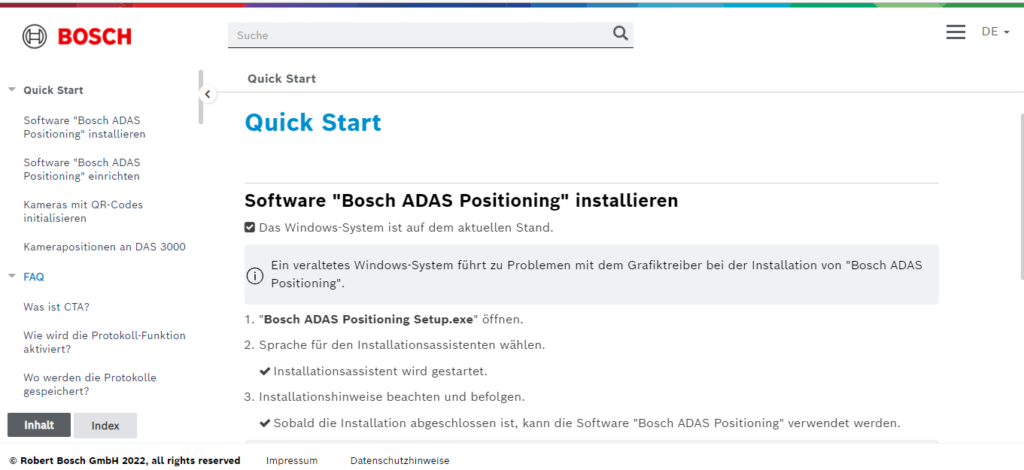1024x470 pixels.
Task: Open "Software Bosch ADAS Positioning installieren" in the sidebar
Action: (x=84, y=127)
